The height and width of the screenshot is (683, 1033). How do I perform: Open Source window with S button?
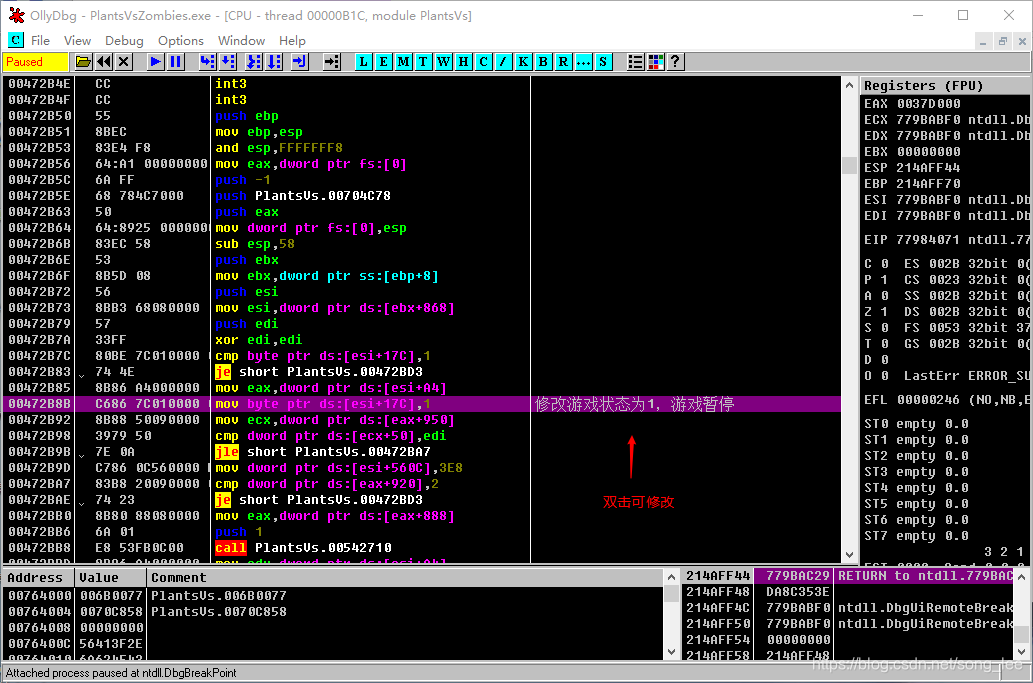603,62
